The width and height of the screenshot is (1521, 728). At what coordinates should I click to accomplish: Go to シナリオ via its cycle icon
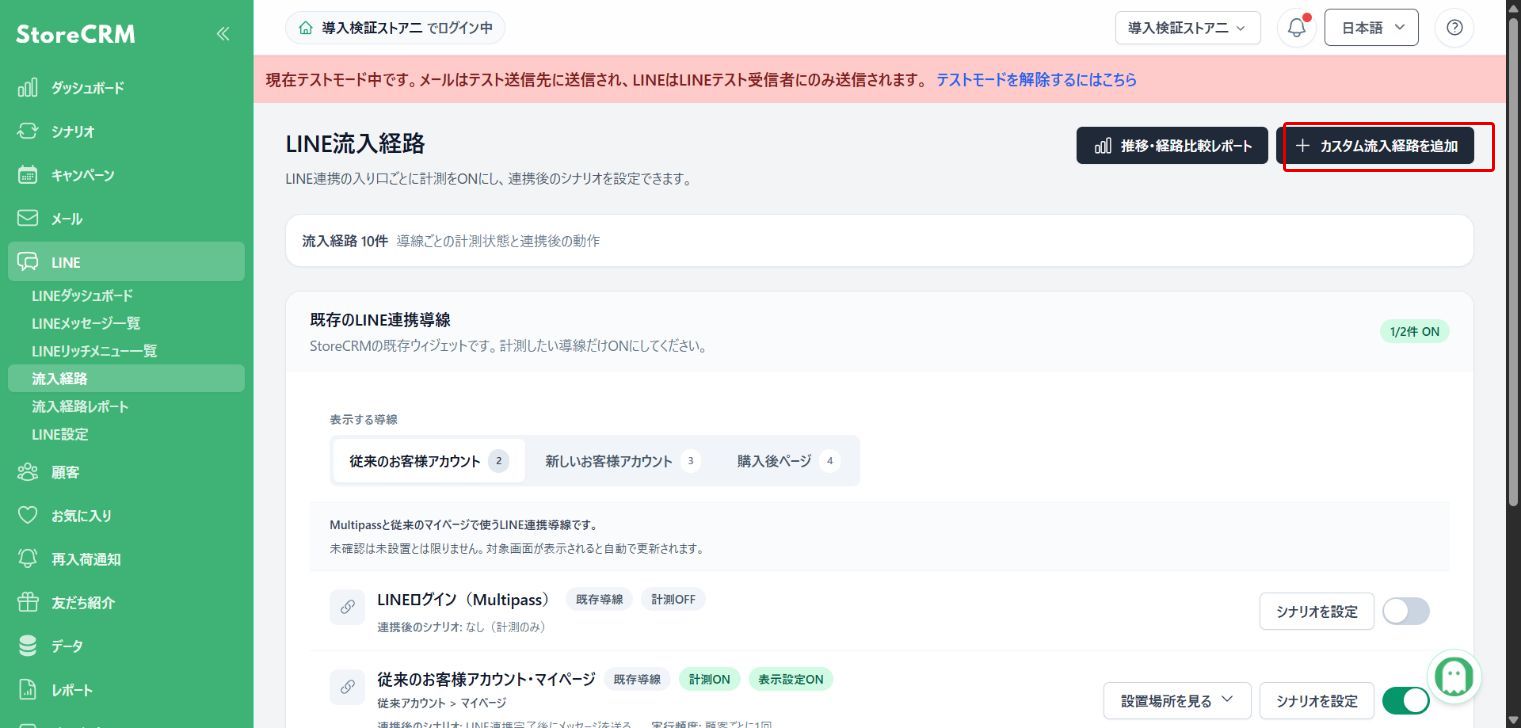28,131
